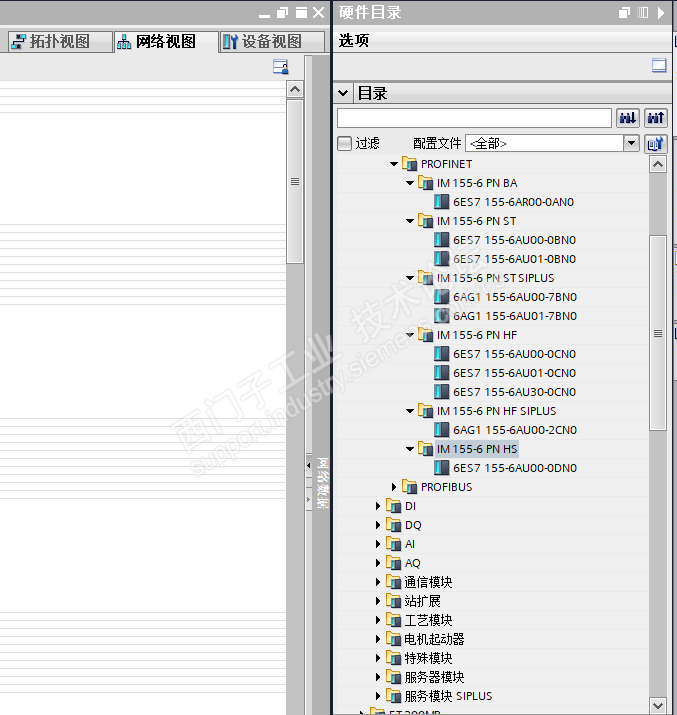Select module 6ES7 155-6AU01-0CN0

[514, 373]
